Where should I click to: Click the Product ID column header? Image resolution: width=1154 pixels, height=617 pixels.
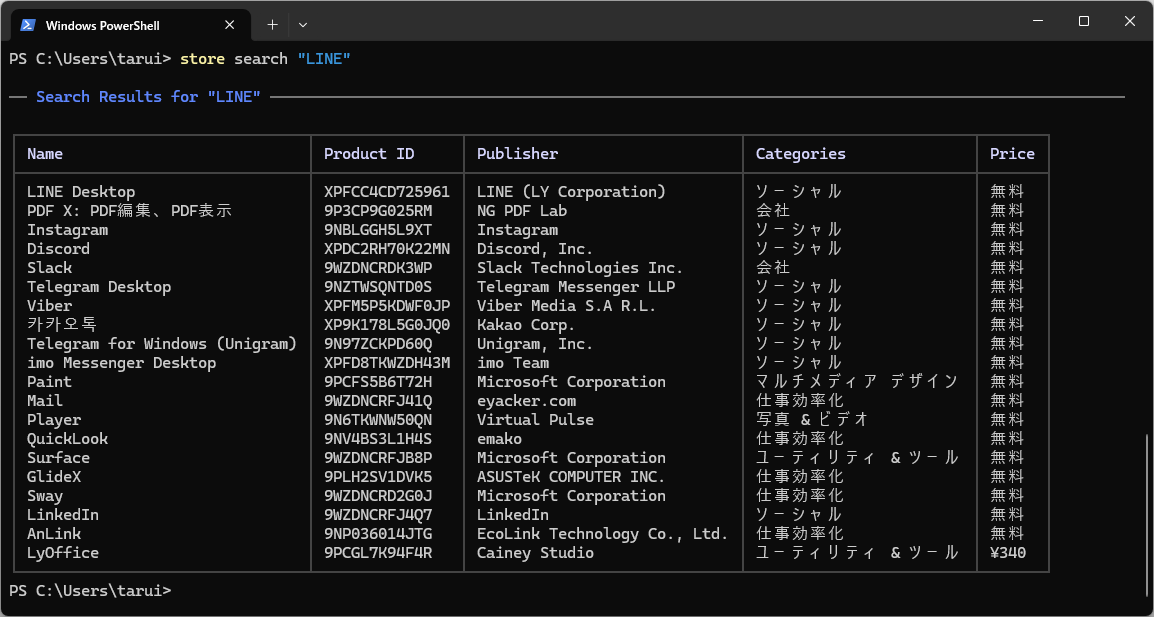[369, 154]
